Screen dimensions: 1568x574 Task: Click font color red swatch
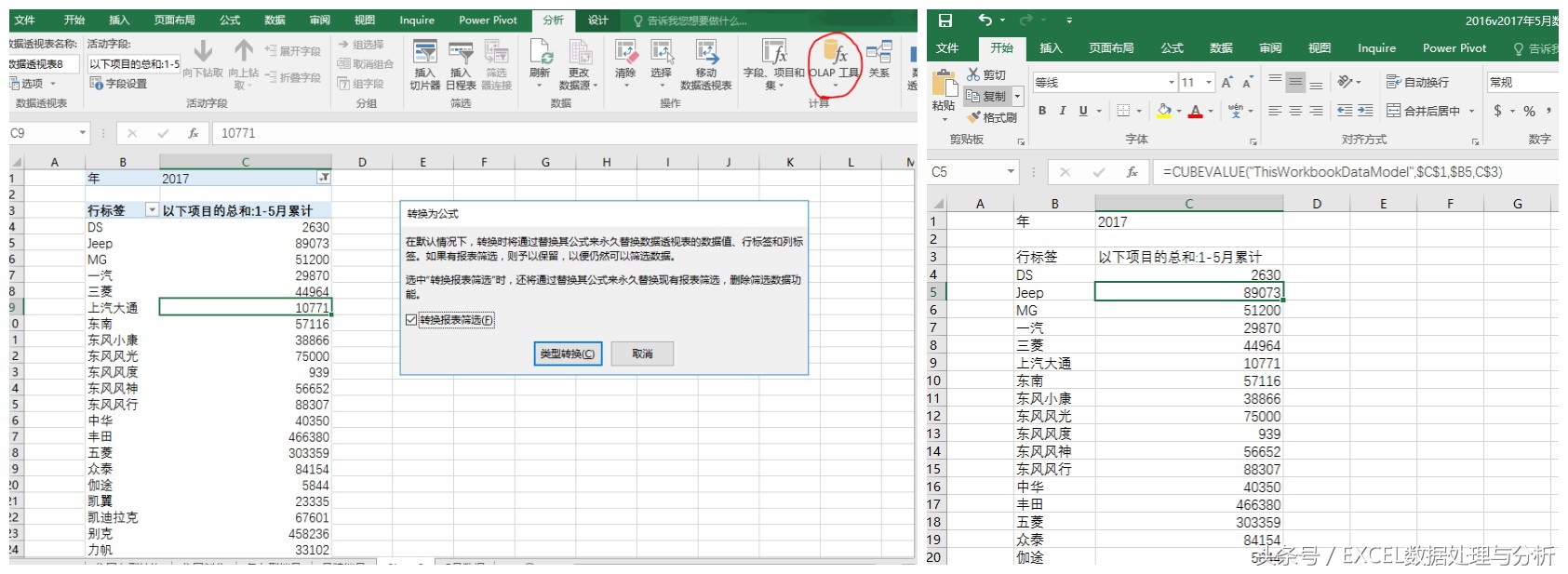point(1196,111)
